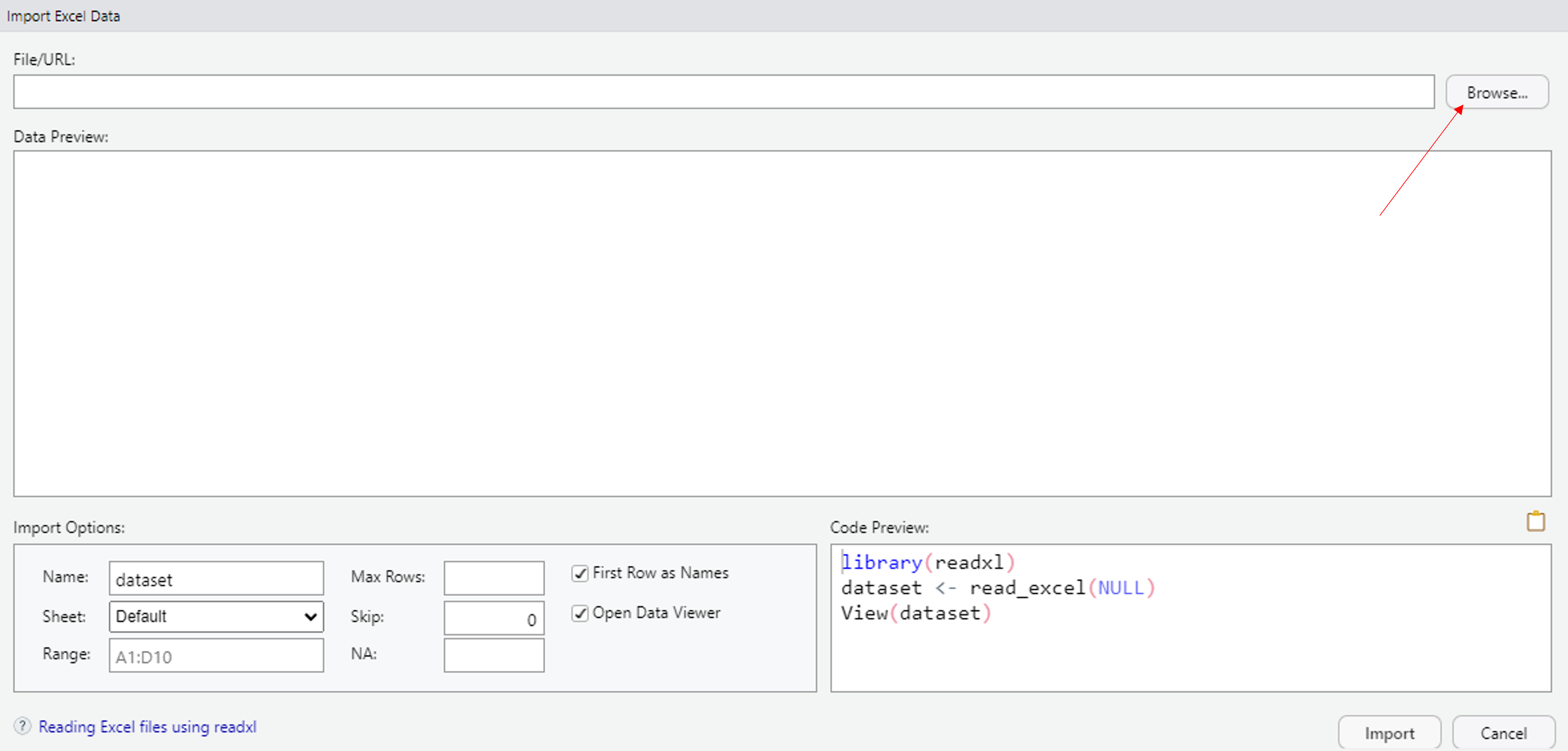Toggle Open Data Viewer checkbox

[x=579, y=613]
